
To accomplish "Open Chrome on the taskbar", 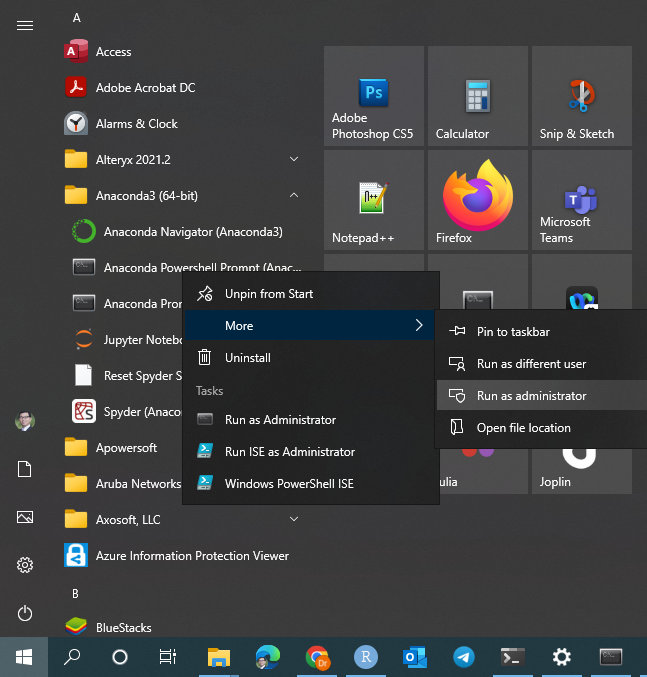I will pyautogui.click(x=317, y=657).
